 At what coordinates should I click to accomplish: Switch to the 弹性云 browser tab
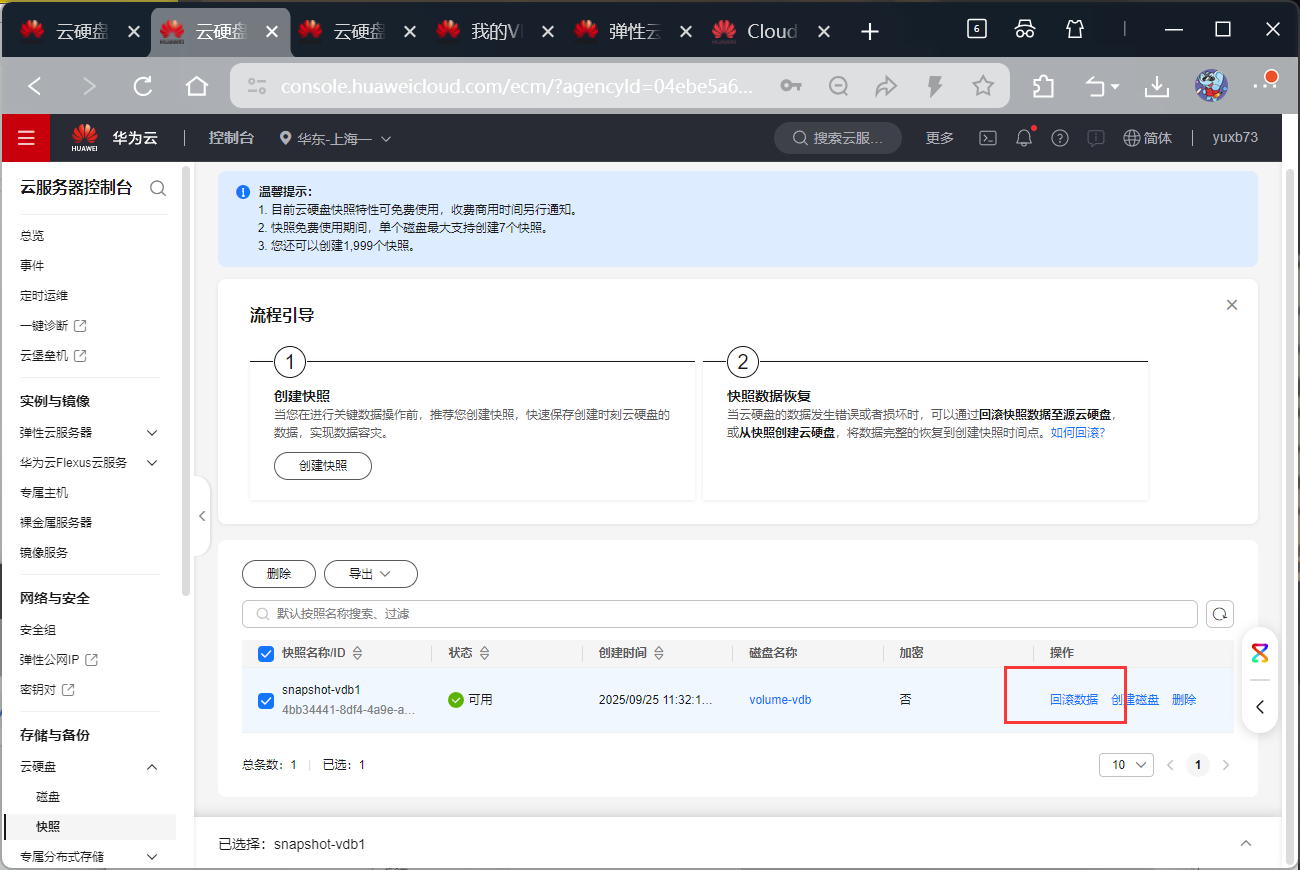(634, 32)
